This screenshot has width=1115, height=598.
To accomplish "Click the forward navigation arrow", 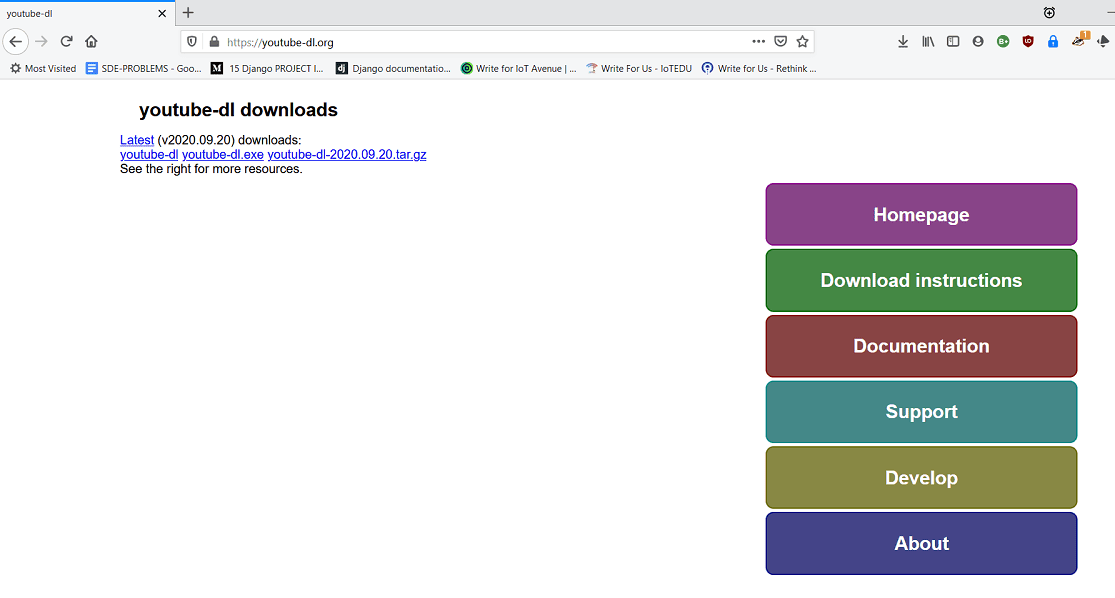I will [41, 41].
